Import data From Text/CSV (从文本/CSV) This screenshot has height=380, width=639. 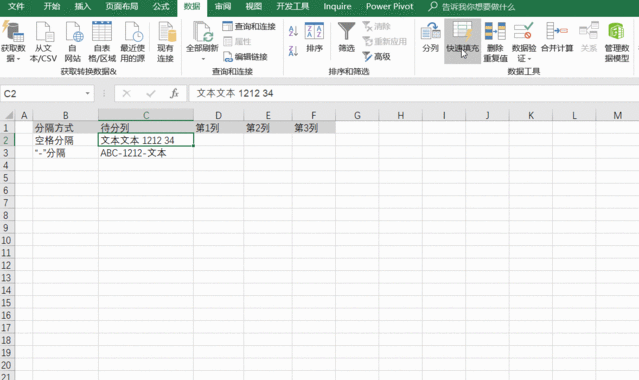[44, 42]
